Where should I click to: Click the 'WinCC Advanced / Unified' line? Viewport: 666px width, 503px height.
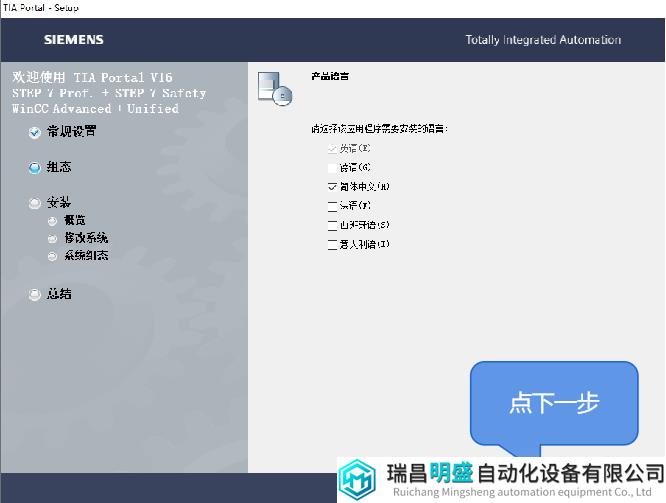(95, 109)
